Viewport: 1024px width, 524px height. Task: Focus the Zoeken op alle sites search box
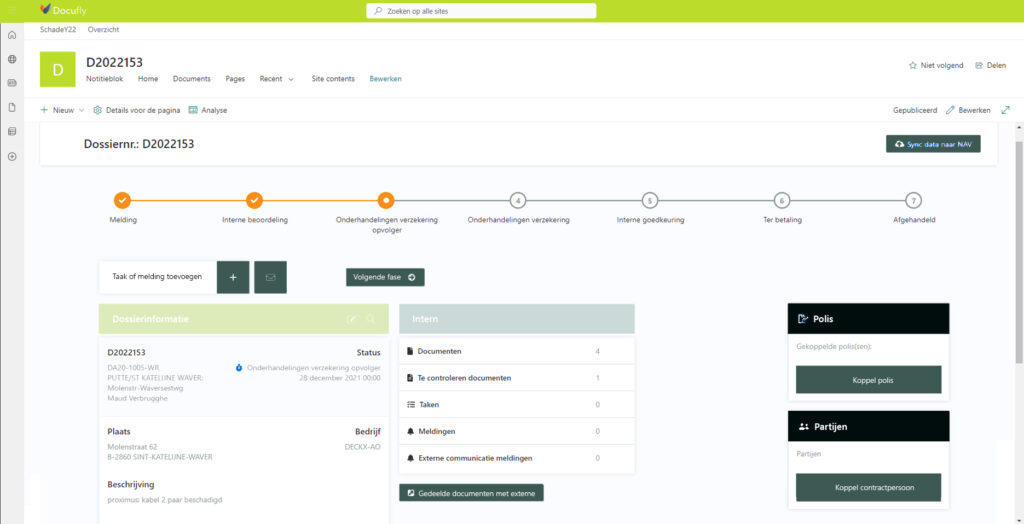point(481,11)
